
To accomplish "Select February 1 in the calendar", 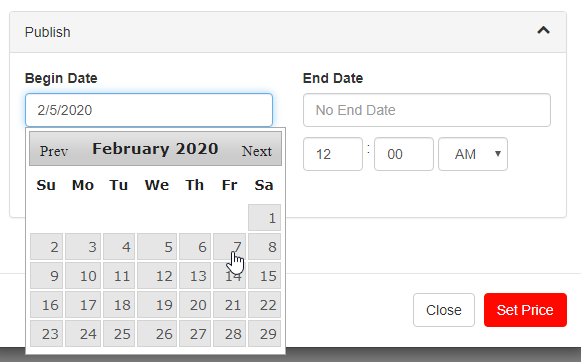I will click(264, 217).
